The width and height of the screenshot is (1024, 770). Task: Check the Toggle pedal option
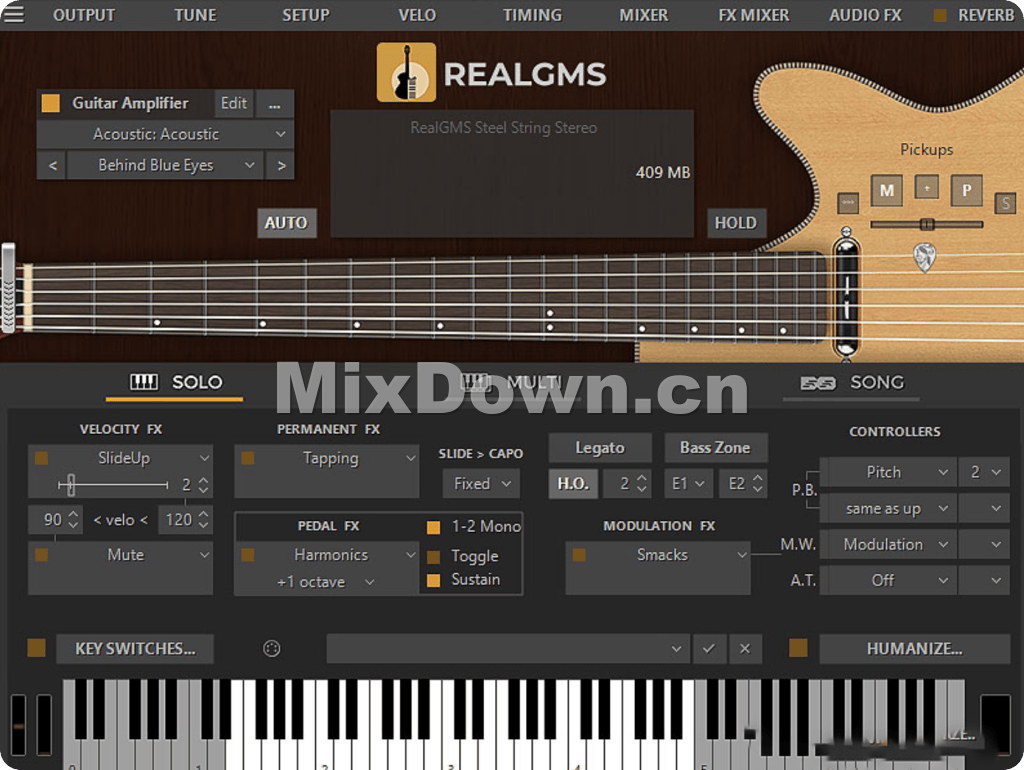pos(434,557)
